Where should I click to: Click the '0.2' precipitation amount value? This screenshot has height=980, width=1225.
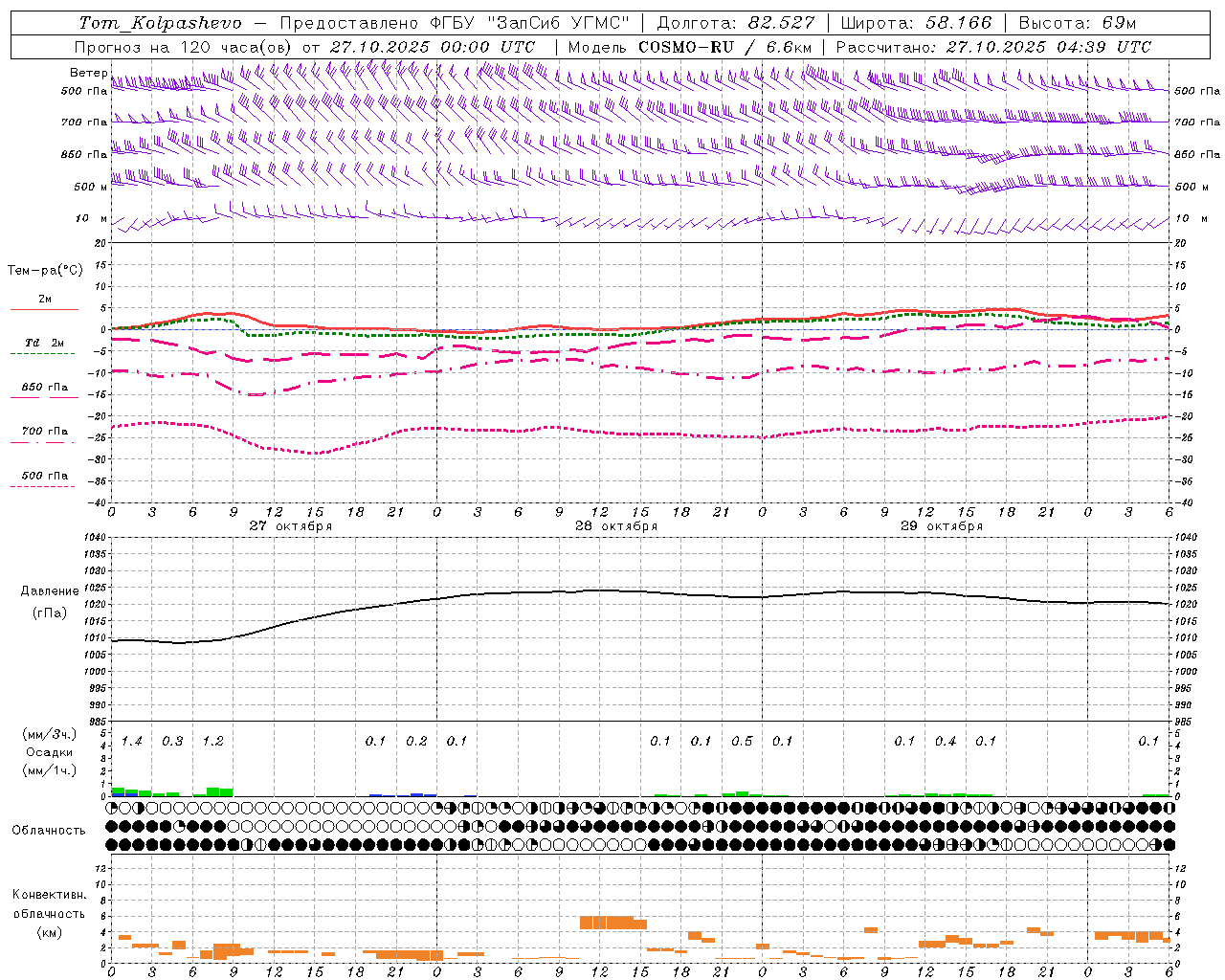416,742
